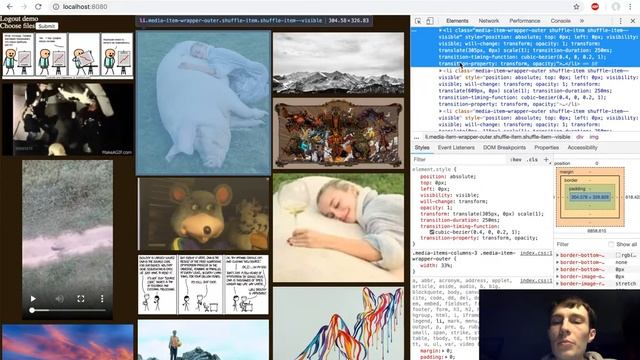Open DevTools customize kebab menu
The image size is (640, 360).
point(620,21)
